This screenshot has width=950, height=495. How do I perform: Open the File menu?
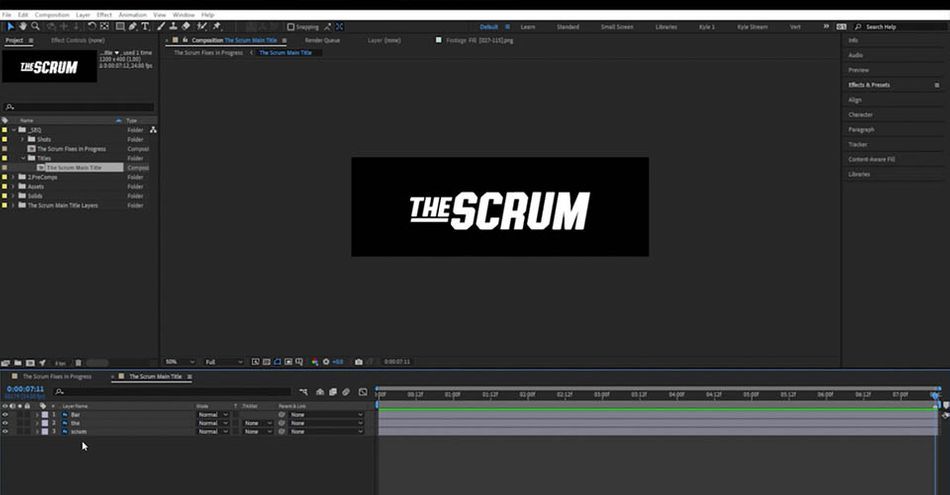(x=7, y=15)
